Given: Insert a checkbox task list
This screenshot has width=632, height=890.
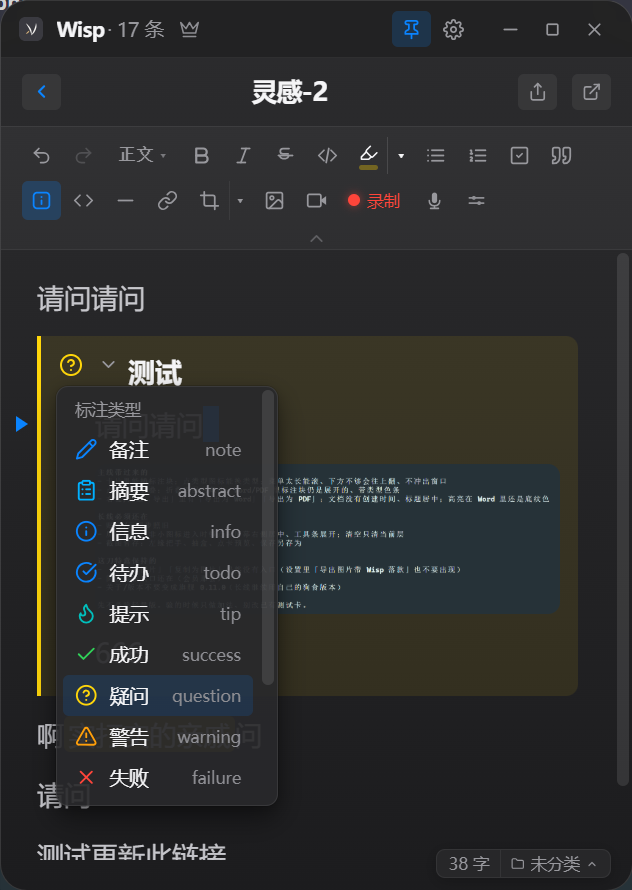Looking at the screenshot, I should click(520, 155).
